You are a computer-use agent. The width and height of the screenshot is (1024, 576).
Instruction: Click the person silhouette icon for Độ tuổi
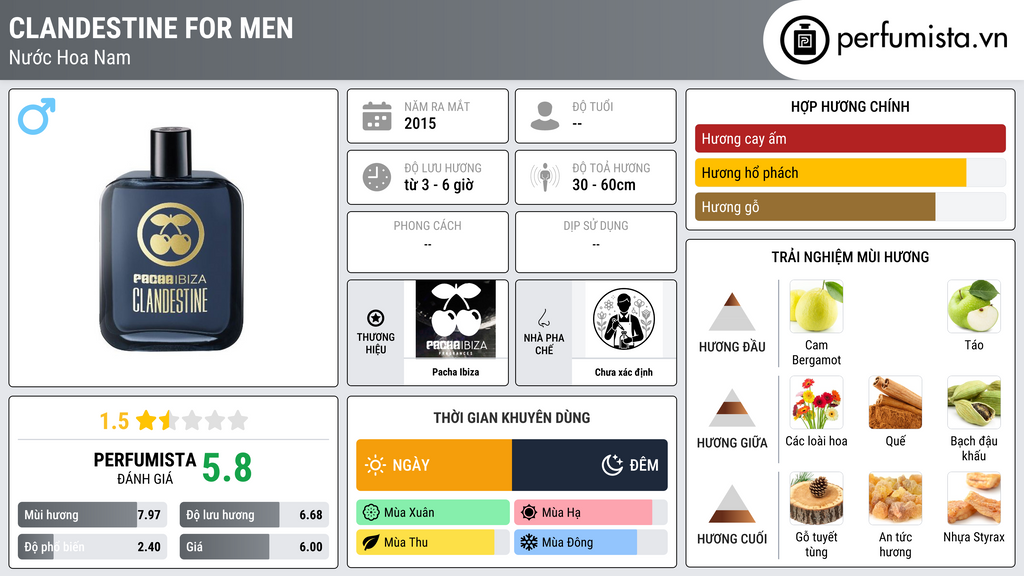545,116
